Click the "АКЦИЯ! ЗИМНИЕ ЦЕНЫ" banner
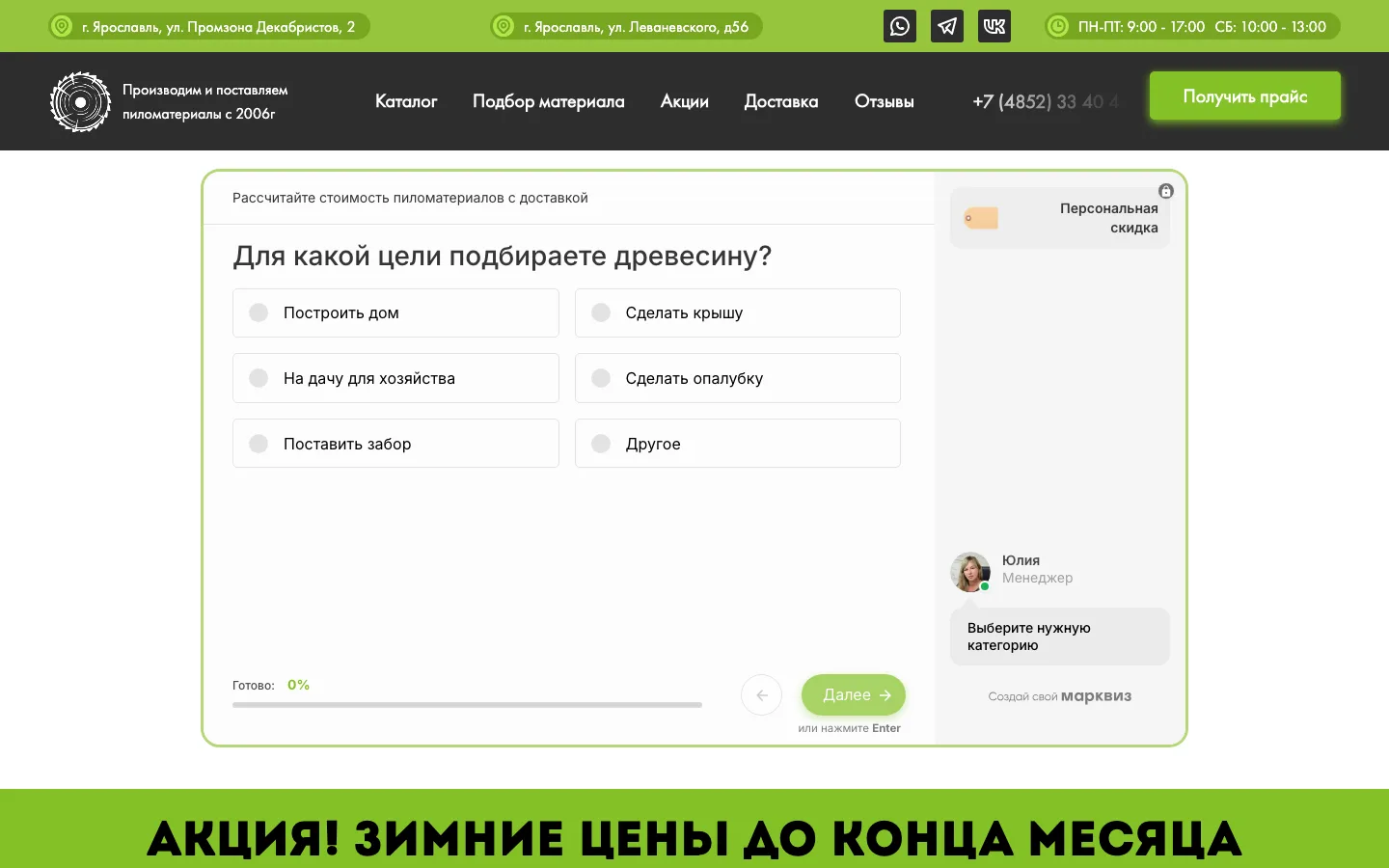The height and width of the screenshot is (868, 1389). (694, 837)
